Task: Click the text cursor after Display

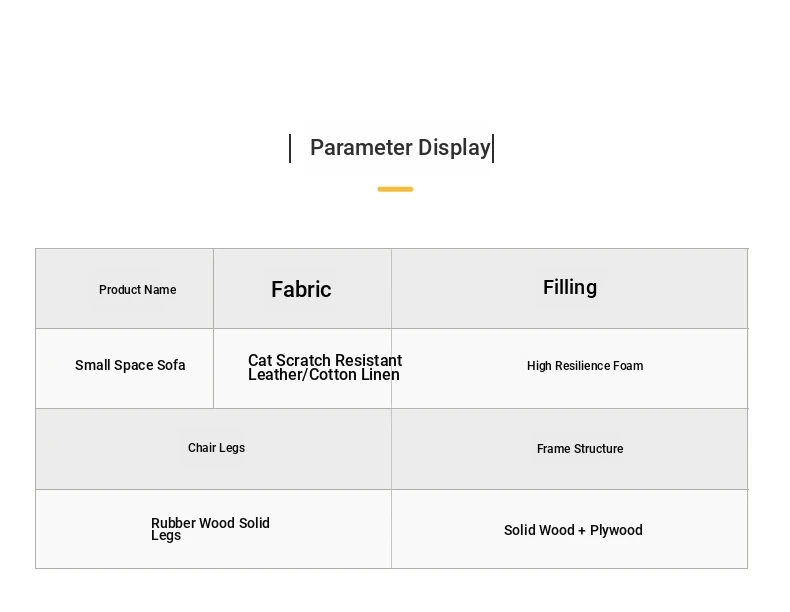Action: point(493,149)
